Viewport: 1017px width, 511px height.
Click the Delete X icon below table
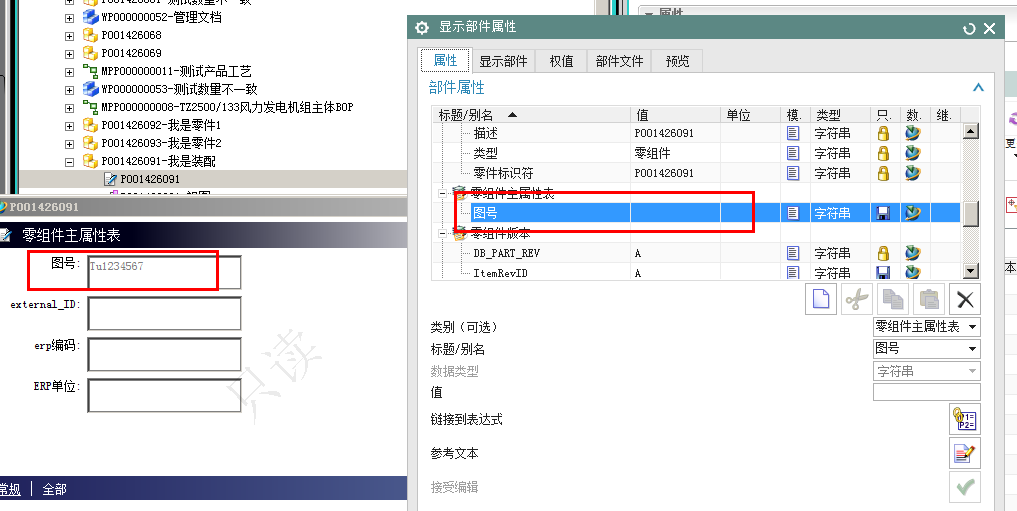[x=964, y=299]
